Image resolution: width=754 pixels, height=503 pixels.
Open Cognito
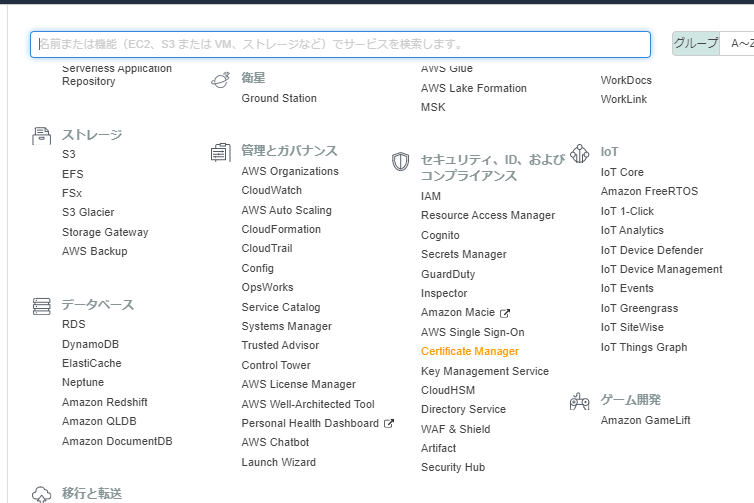[x=440, y=236]
